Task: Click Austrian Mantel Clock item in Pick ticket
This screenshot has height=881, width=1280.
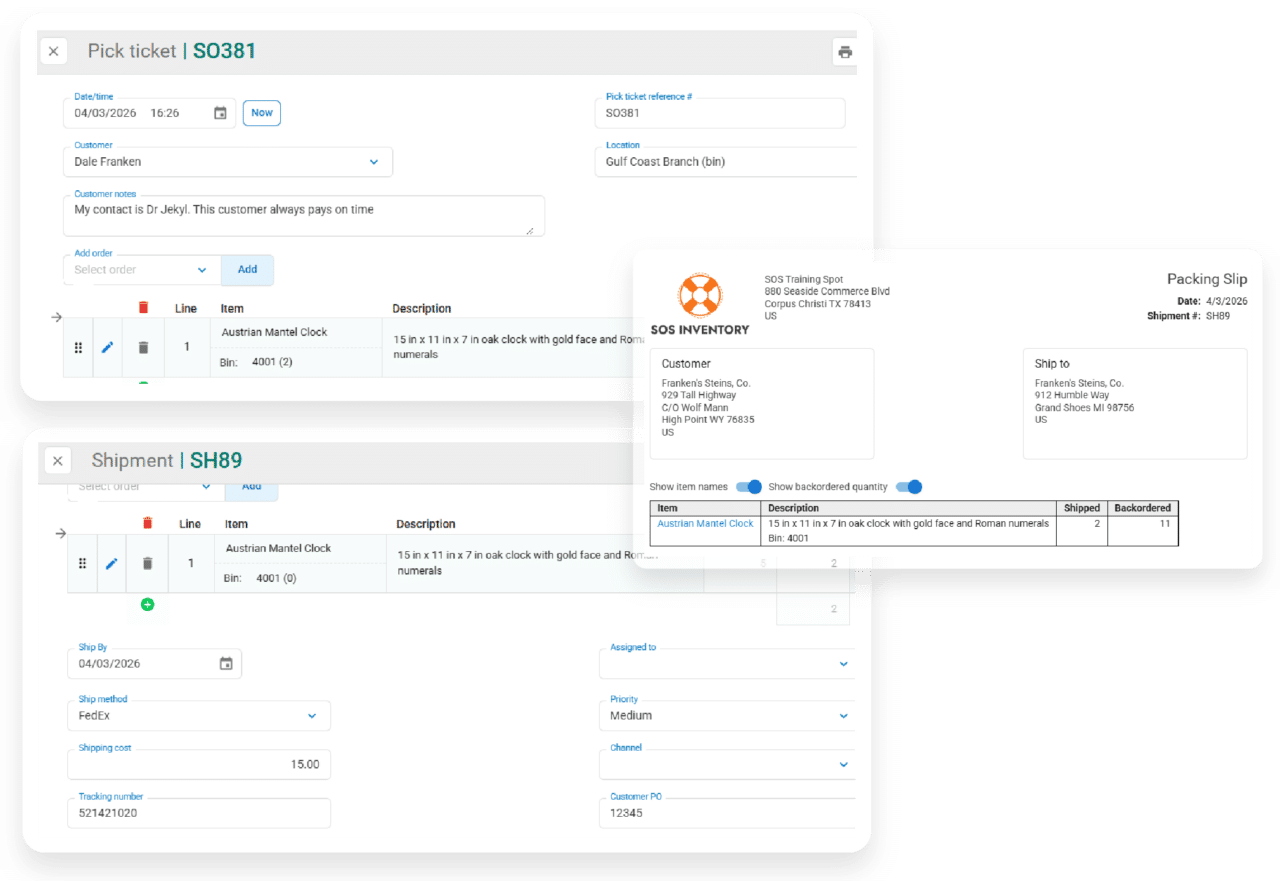Action: 275,333
